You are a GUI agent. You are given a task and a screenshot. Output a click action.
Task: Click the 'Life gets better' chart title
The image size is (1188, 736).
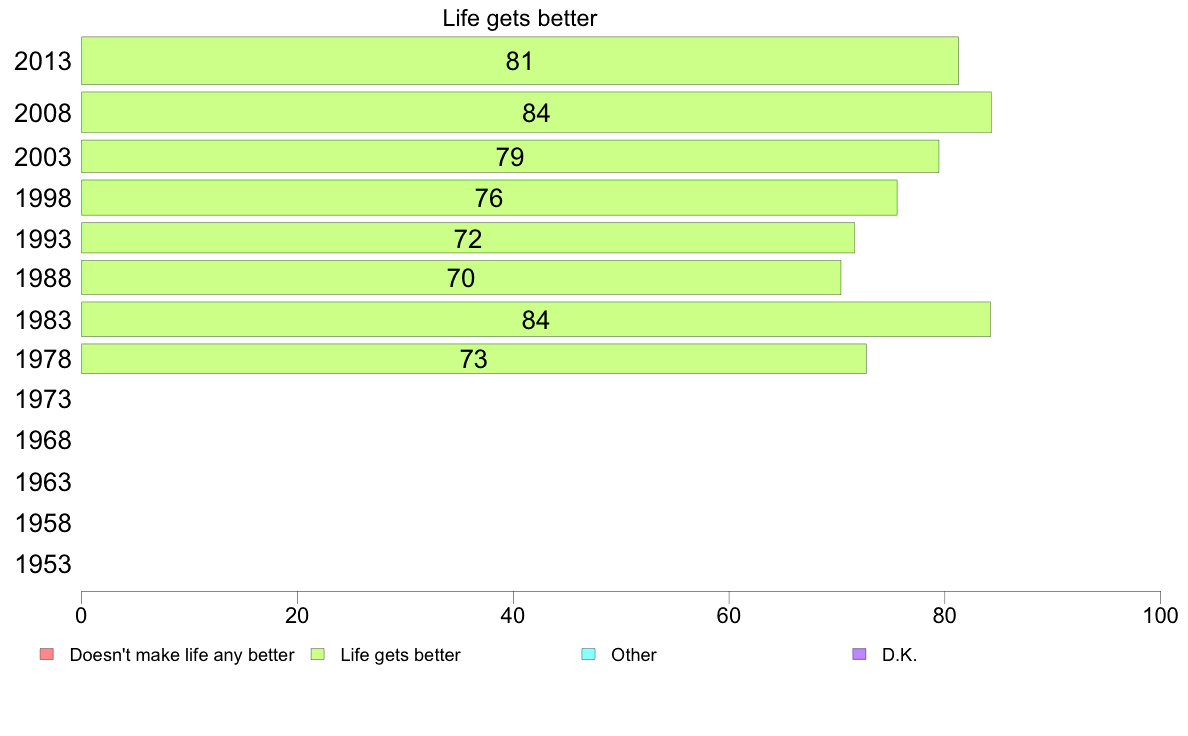coord(520,18)
